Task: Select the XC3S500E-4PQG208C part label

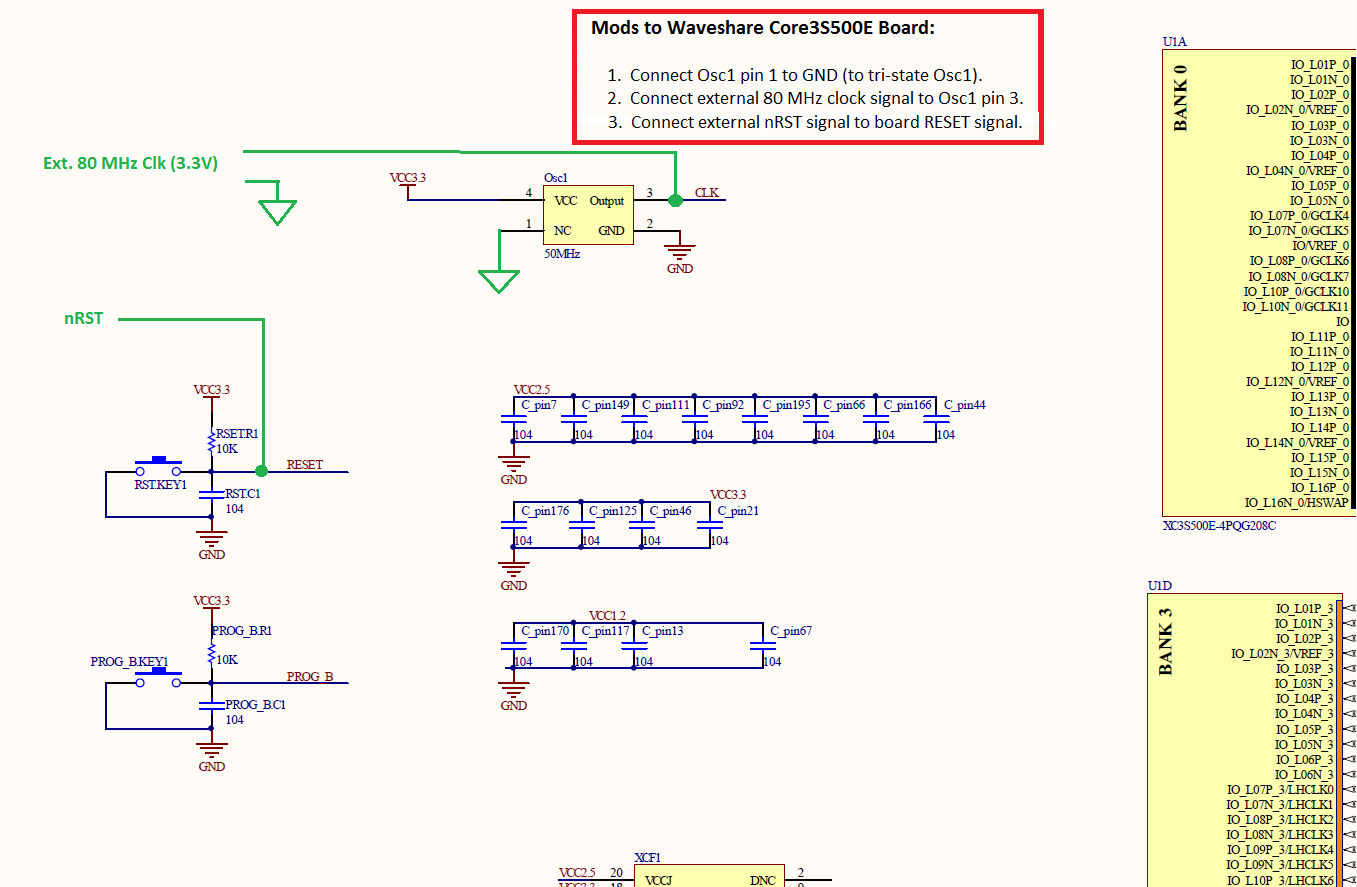Action: [1218, 527]
